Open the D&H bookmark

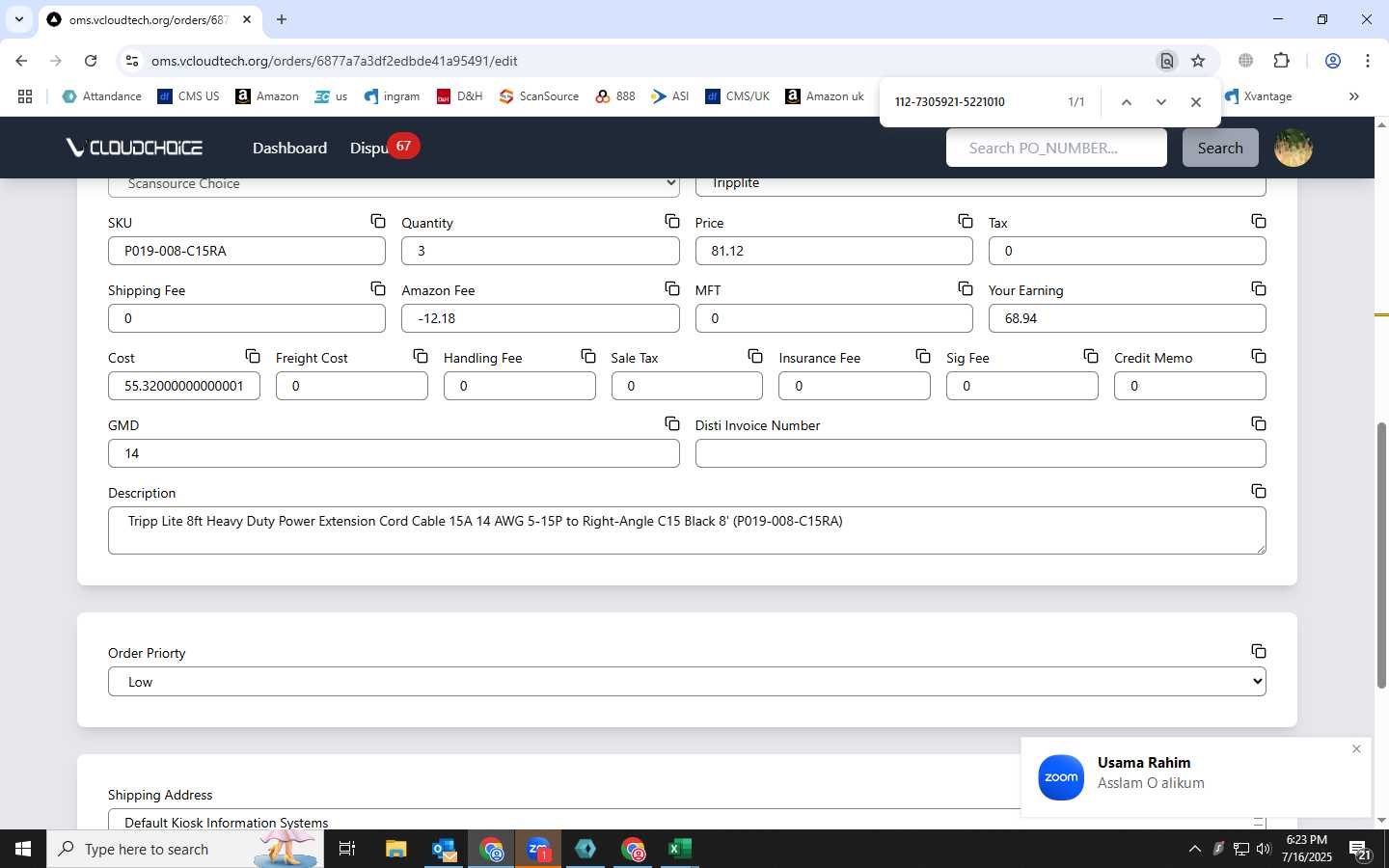click(459, 96)
